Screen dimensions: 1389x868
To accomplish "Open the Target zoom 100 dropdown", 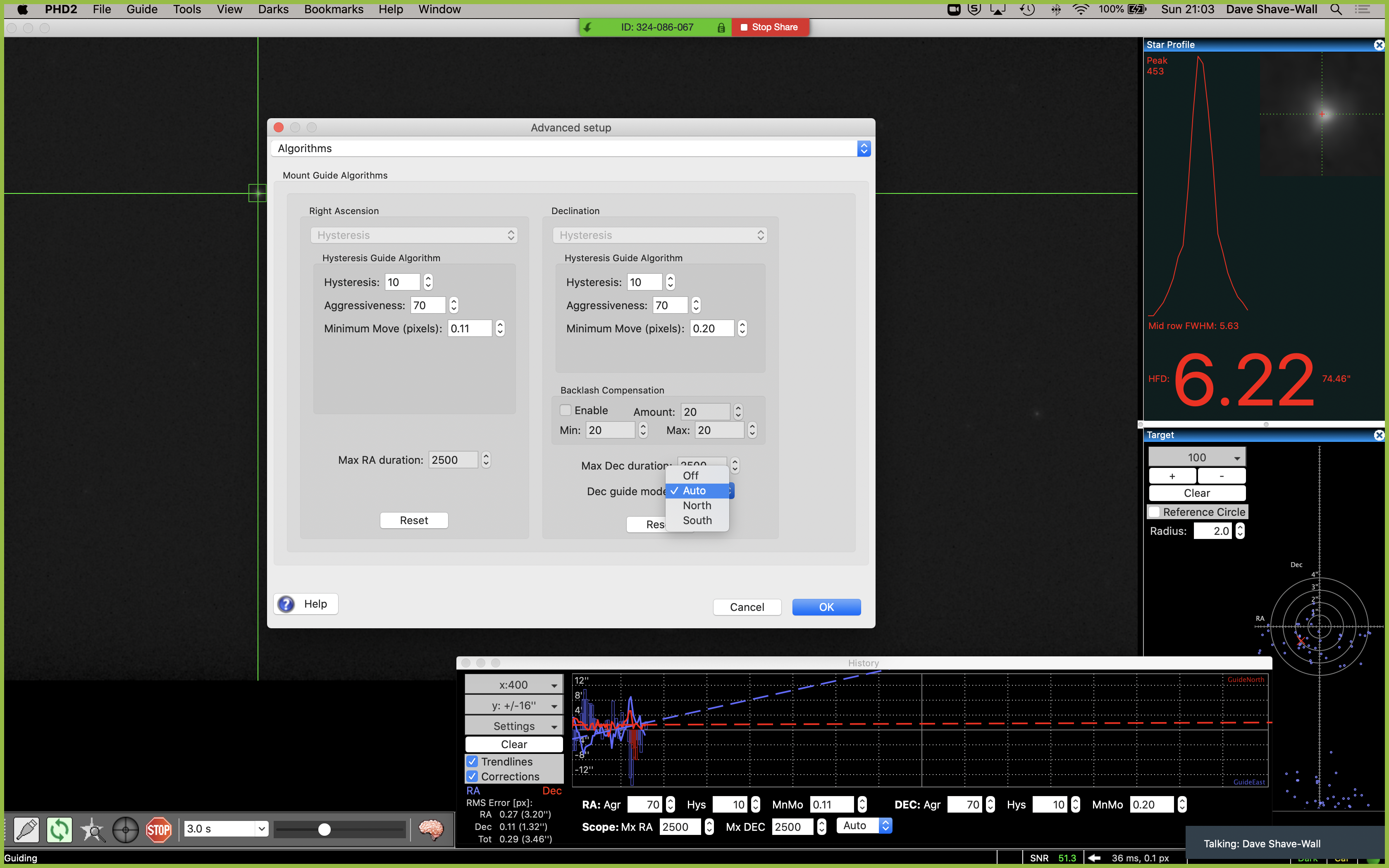I will (x=1197, y=457).
